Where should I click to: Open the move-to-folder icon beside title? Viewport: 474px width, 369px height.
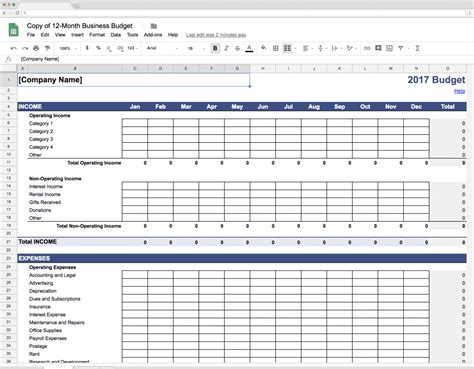pos(154,26)
